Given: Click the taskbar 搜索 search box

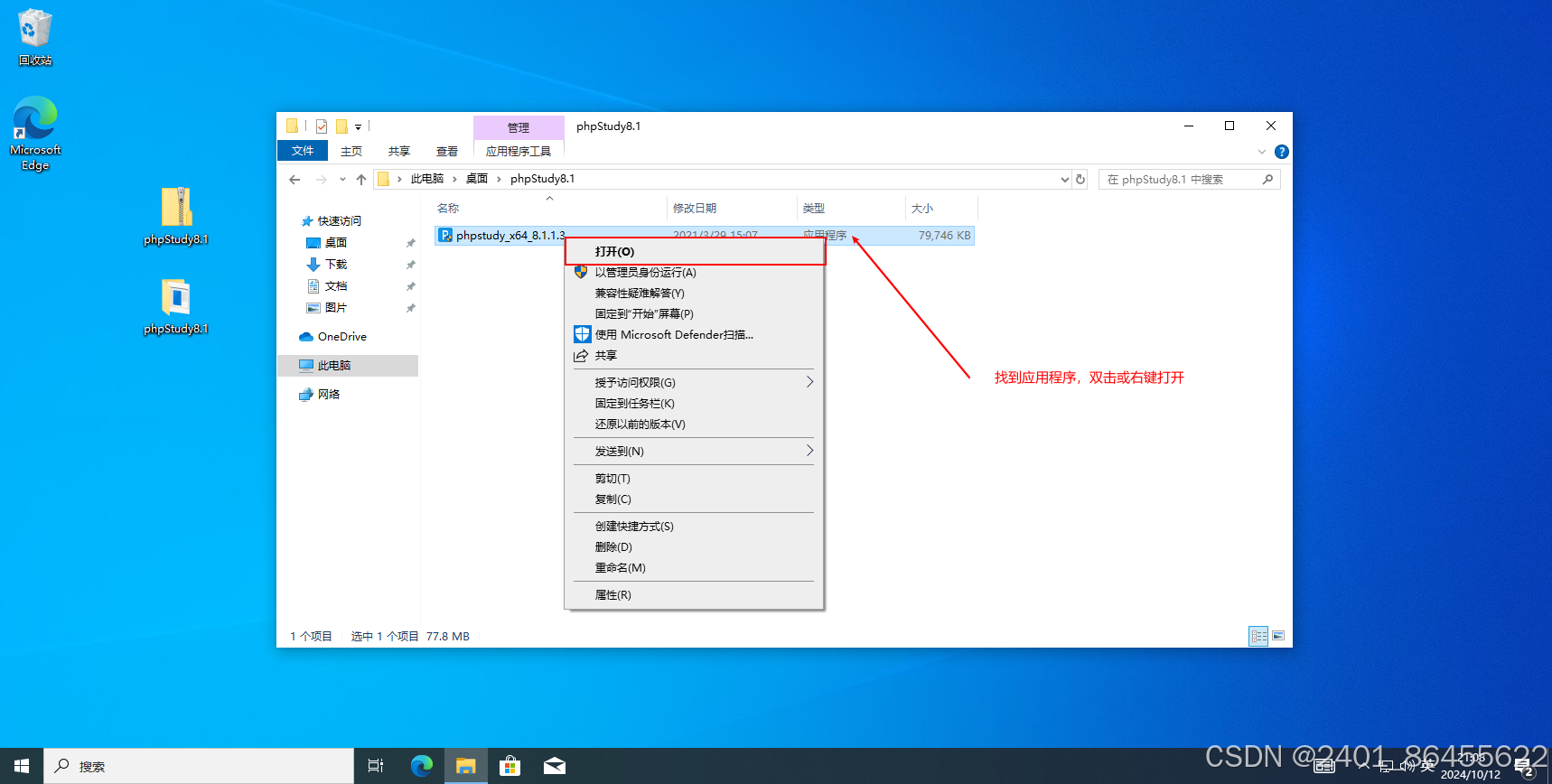Looking at the screenshot, I should [x=199, y=766].
